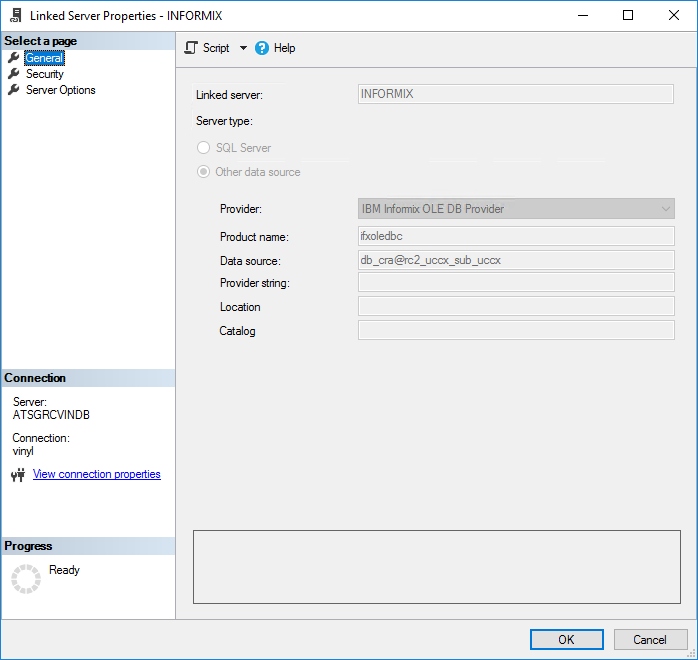The height and width of the screenshot is (660, 698).
Task: Click the Script icon in the toolbar
Action: (192, 48)
